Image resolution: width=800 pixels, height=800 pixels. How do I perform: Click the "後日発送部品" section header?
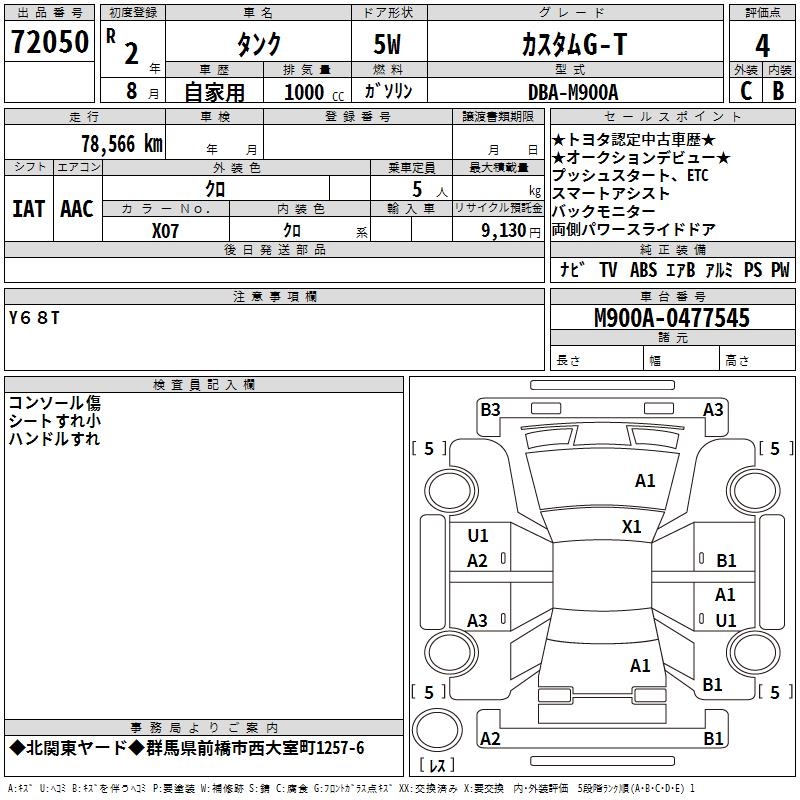pyautogui.click(x=274, y=249)
